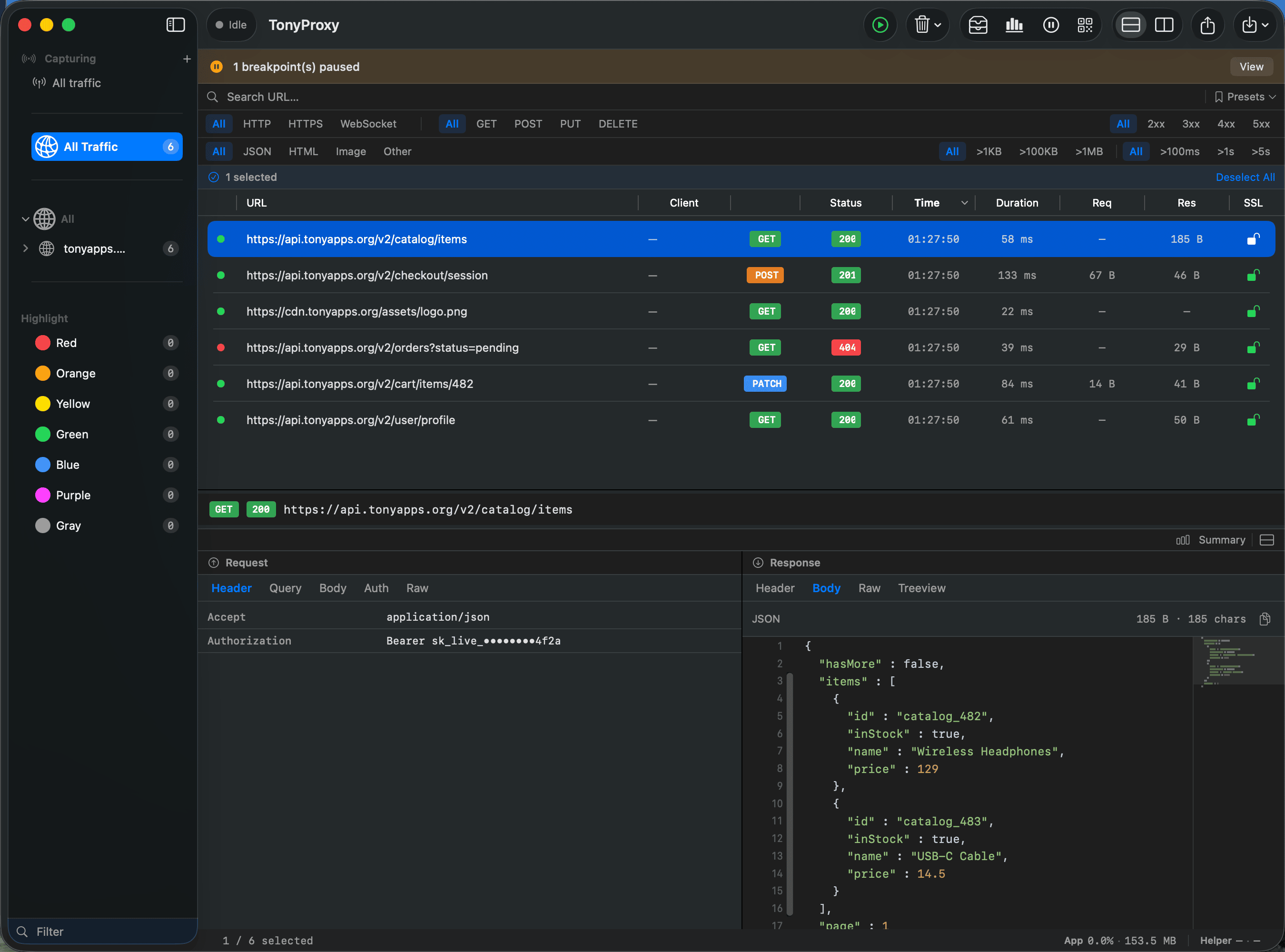The height and width of the screenshot is (952, 1285).
Task: Open the Presets dropdown
Action: pyautogui.click(x=1245, y=97)
